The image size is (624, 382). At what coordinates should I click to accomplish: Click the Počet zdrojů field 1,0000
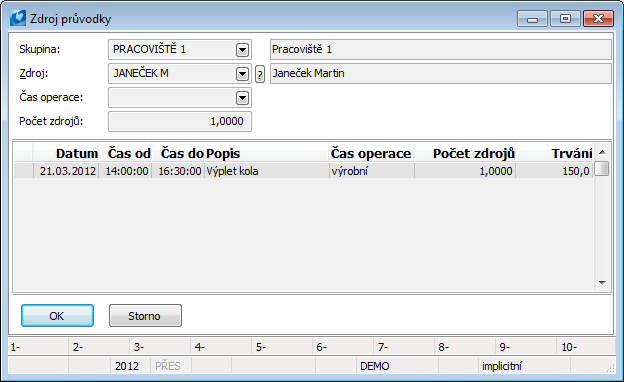click(180, 121)
